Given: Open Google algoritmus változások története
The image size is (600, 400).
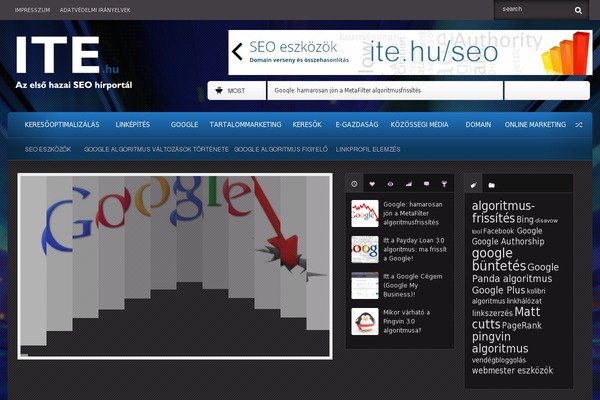Looking at the screenshot, I should tap(156, 149).
